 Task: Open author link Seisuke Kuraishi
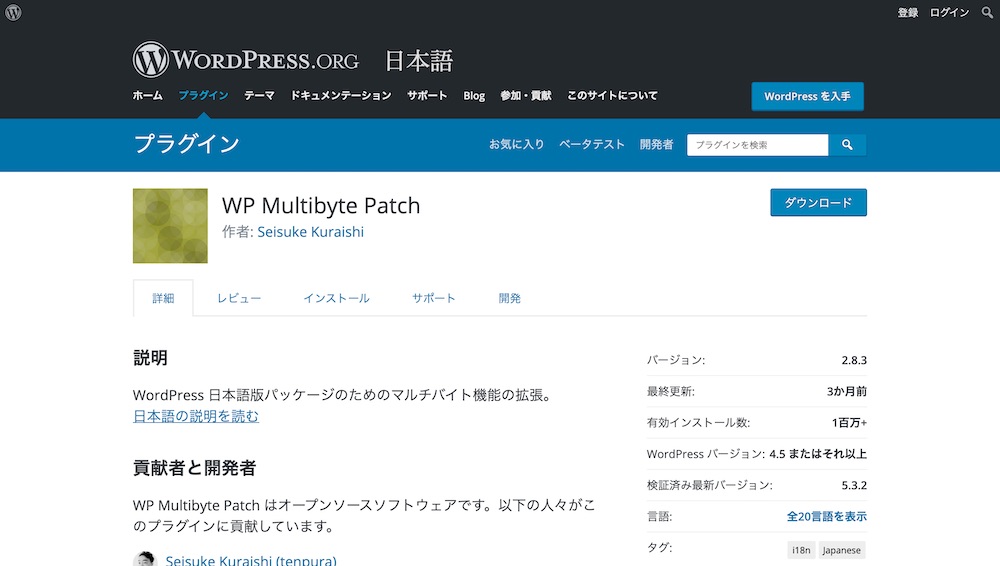pyautogui.click(x=311, y=232)
